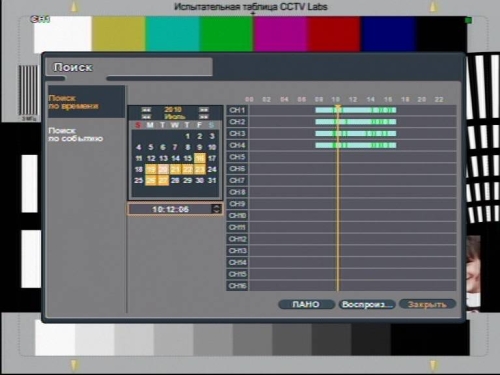Click the Закрыть button
The width and height of the screenshot is (500, 375).
(x=427, y=304)
